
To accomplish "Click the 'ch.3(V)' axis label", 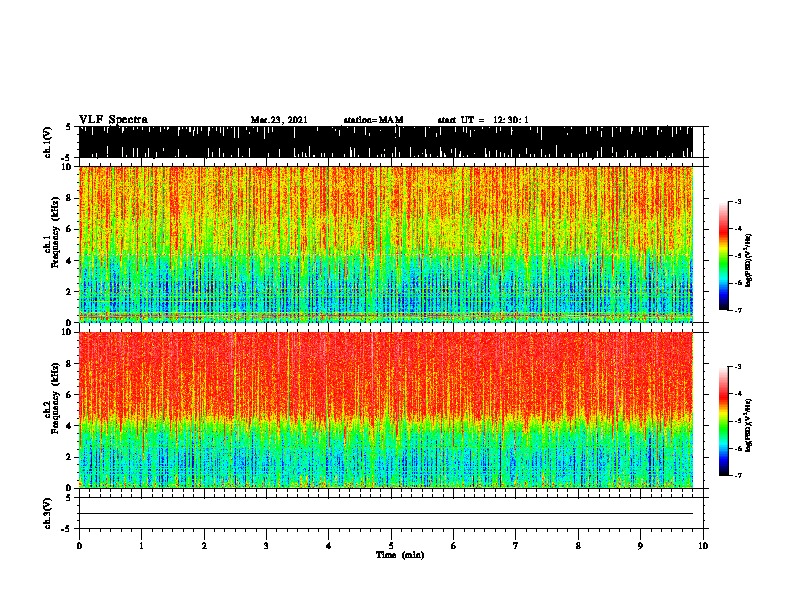I will click(47, 513).
